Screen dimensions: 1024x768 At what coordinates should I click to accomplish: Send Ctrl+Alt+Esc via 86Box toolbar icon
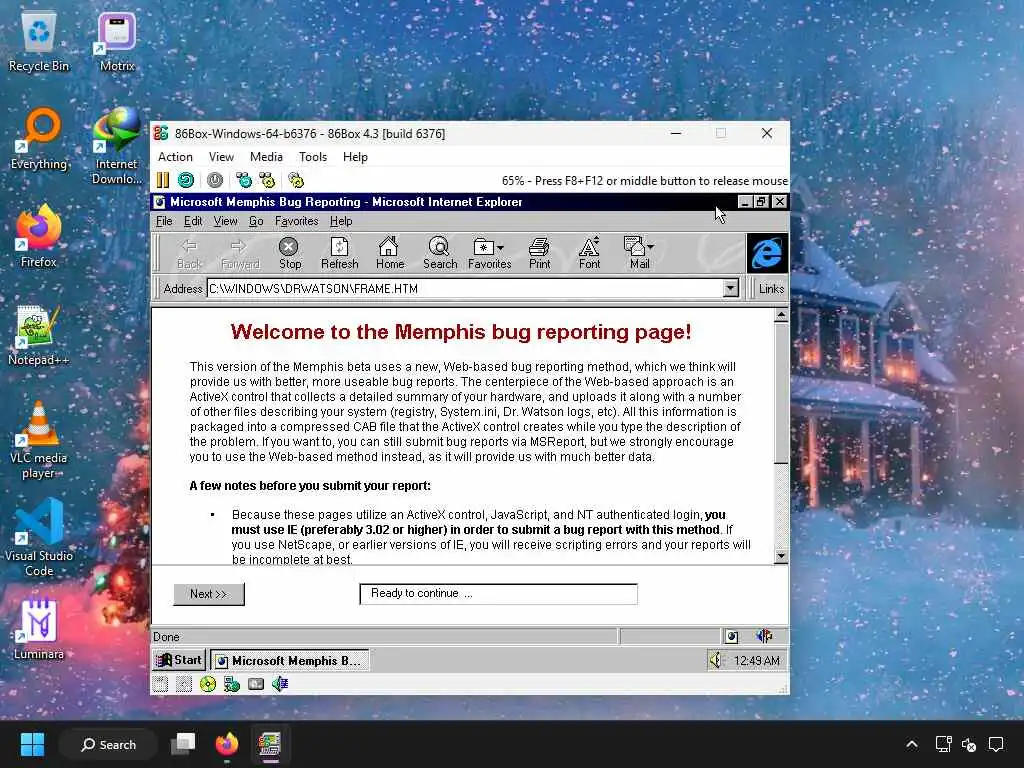click(x=267, y=180)
